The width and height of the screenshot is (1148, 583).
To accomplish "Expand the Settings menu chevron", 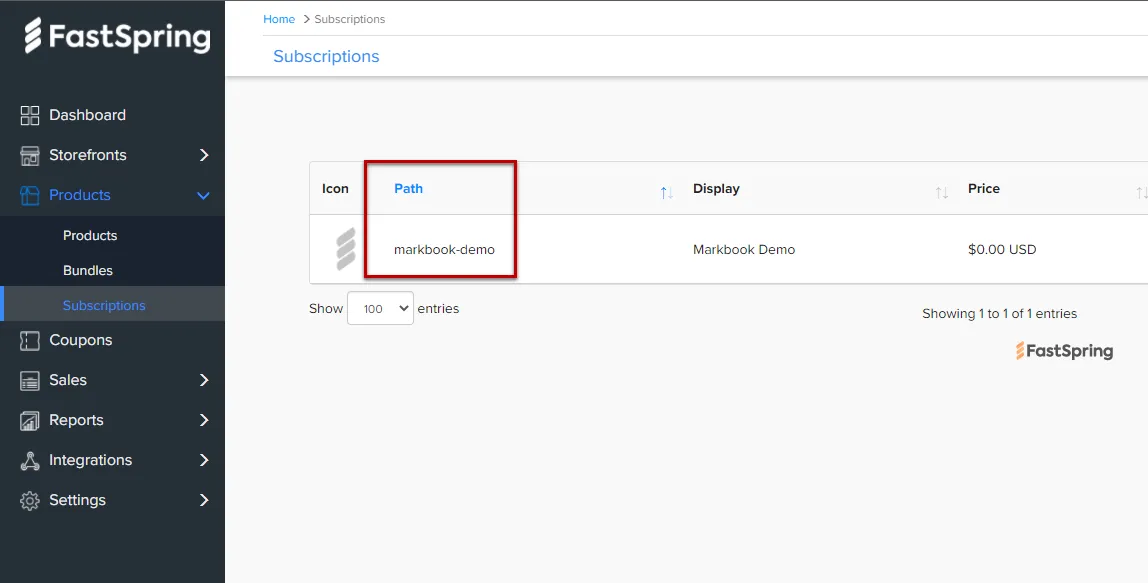I will [x=204, y=500].
